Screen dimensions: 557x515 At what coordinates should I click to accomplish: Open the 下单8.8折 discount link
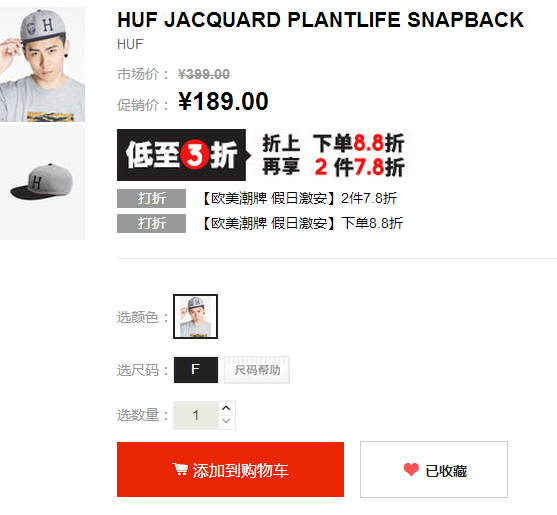(302, 223)
